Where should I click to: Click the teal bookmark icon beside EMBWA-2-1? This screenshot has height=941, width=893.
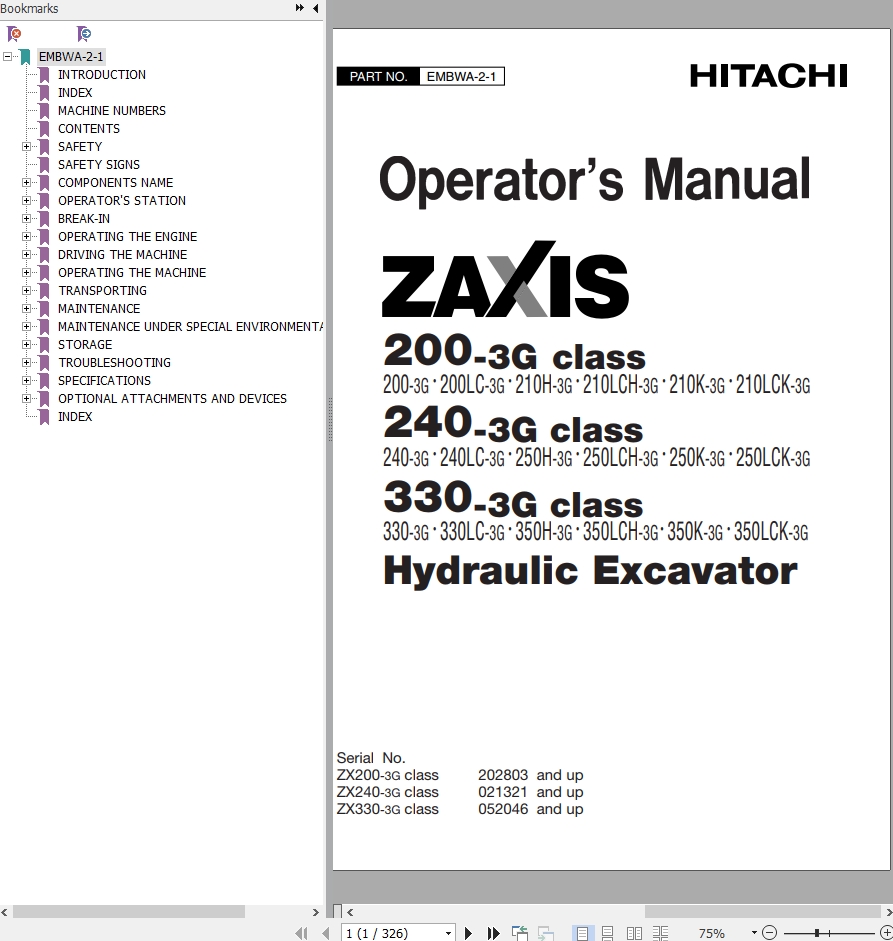25,56
